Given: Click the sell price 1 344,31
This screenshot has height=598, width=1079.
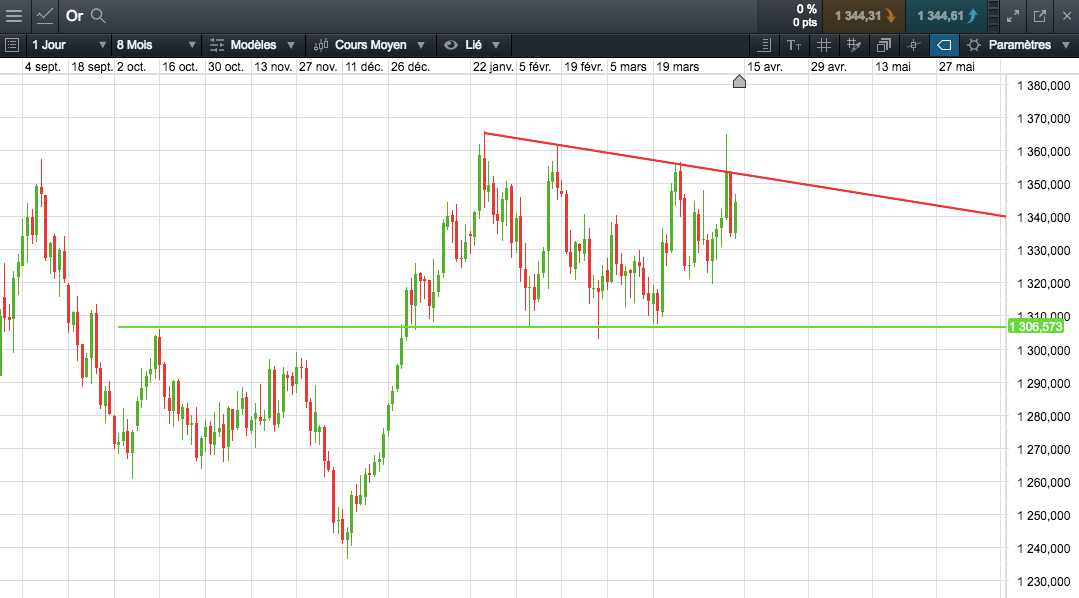Looking at the screenshot, I should click(864, 16).
